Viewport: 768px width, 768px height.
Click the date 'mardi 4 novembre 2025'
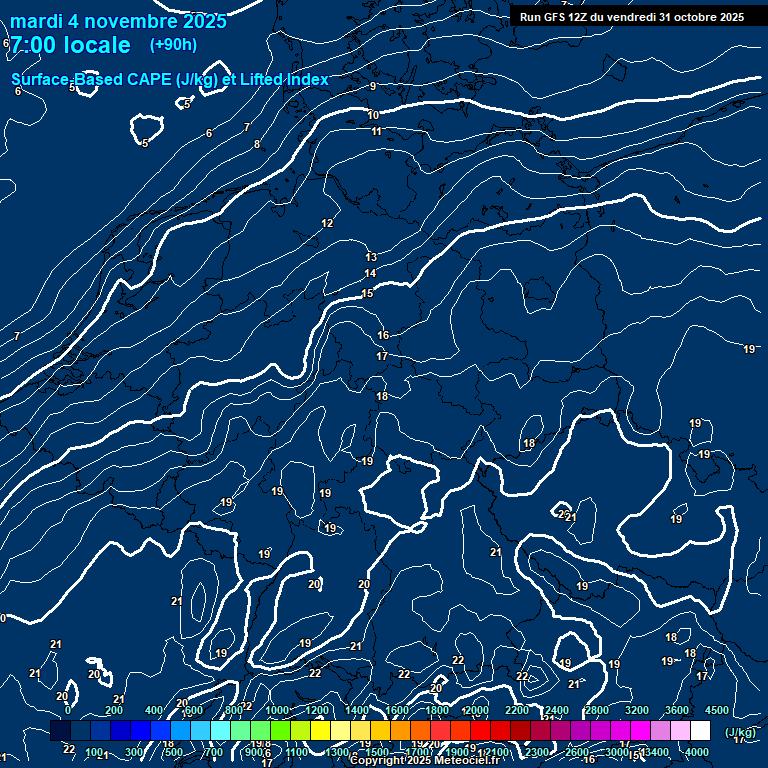[118, 21]
